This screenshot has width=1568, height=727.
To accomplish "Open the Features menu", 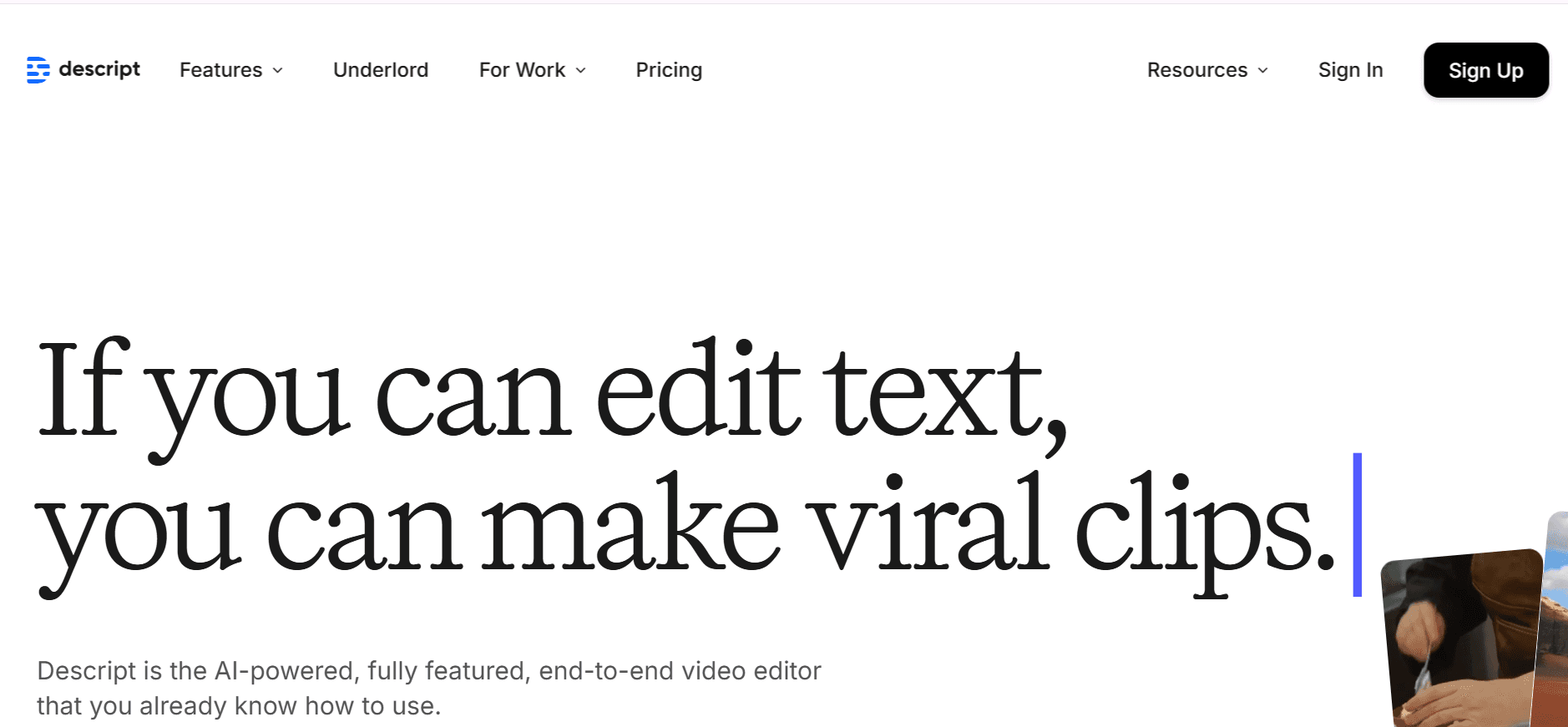I will click(x=221, y=70).
